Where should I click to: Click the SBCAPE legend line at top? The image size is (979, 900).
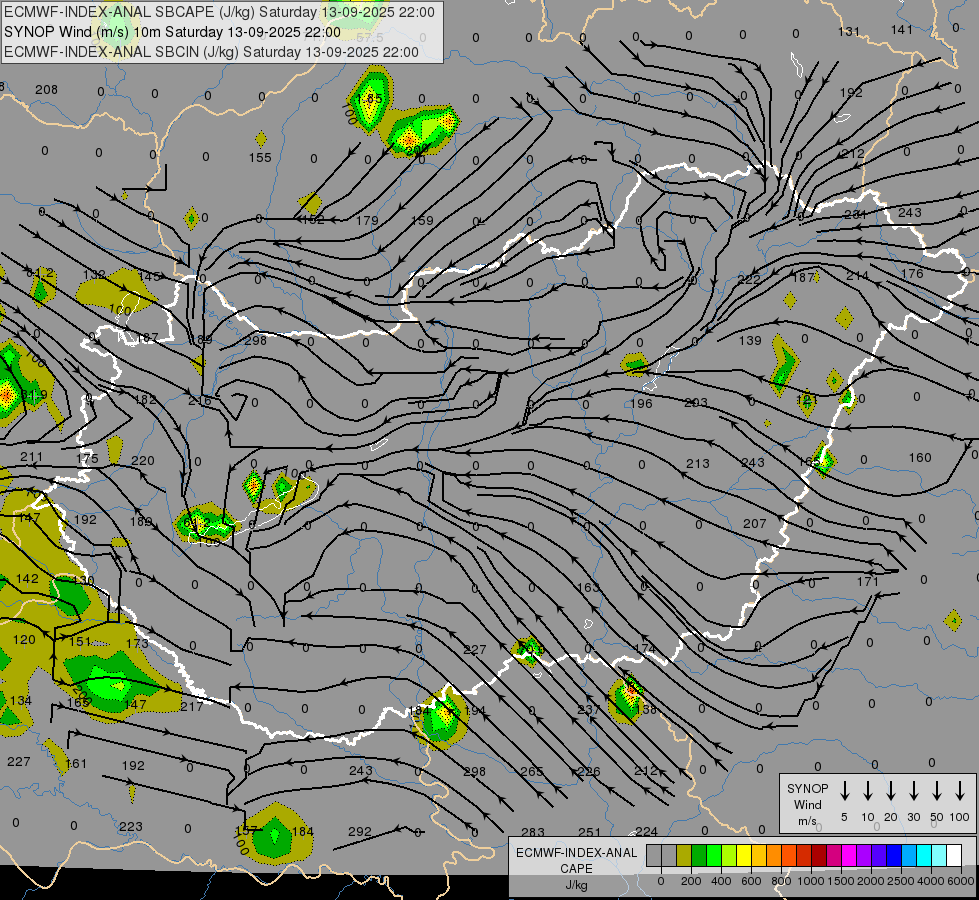(219, 12)
